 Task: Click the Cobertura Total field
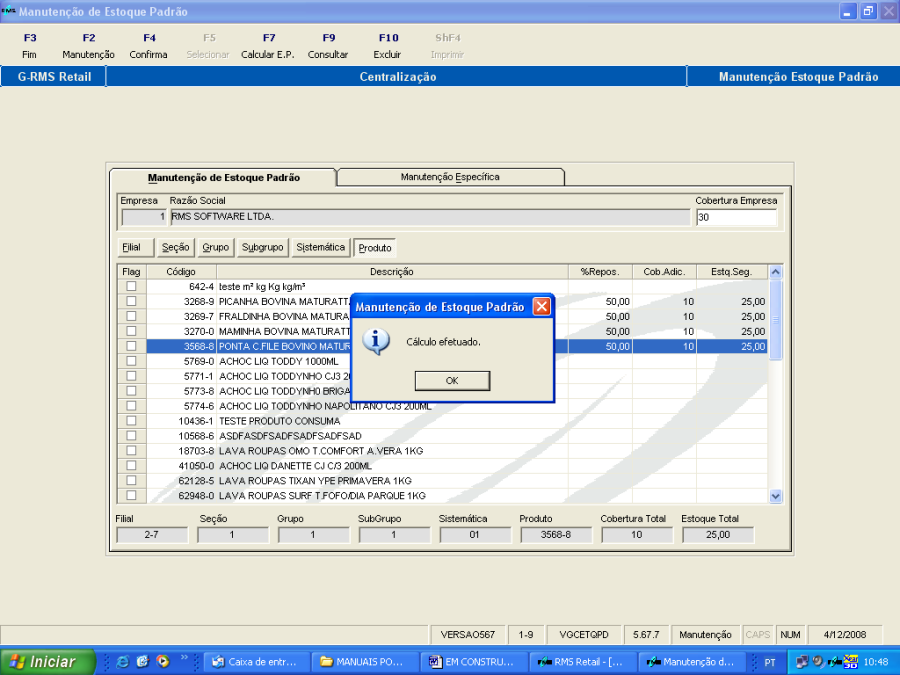(x=637, y=535)
